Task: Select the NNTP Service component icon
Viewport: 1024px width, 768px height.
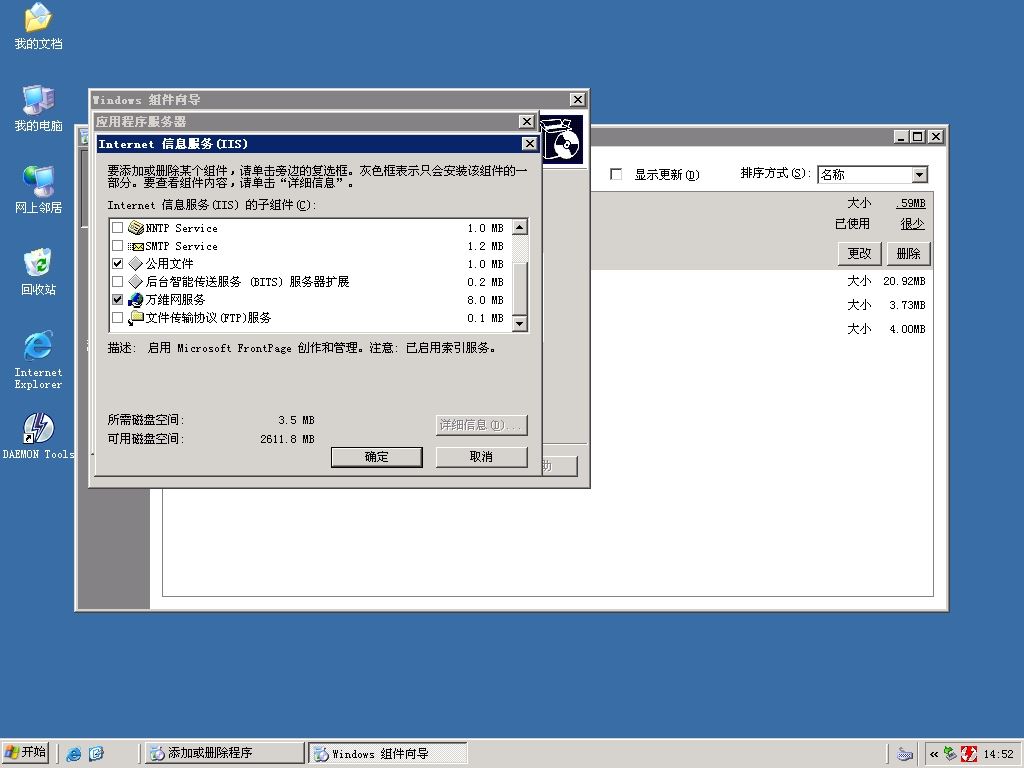Action: (136, 228)
